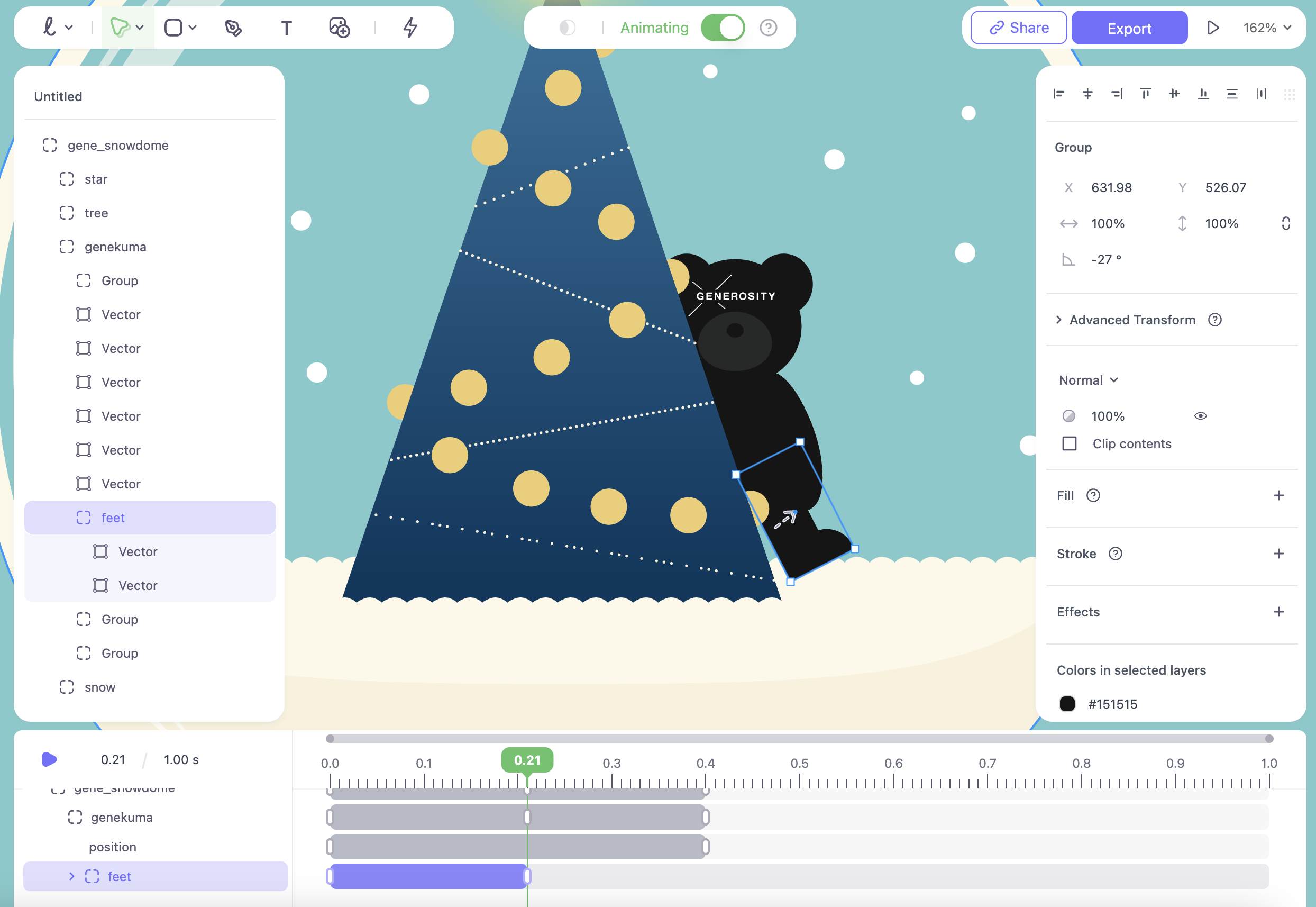
Task: Toggle the Animating switch off
Action: pyautogui.click(x=723, y=28)
